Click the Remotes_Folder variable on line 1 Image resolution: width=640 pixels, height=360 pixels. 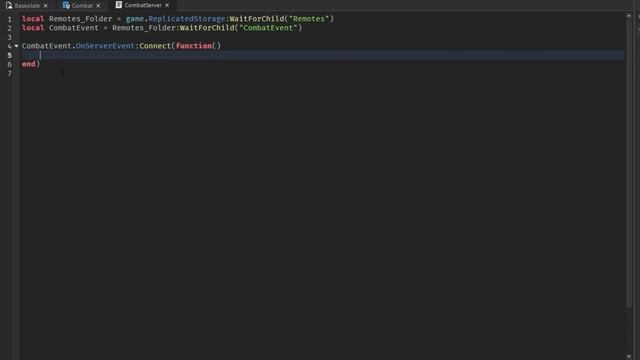click(x=80, y=19)
